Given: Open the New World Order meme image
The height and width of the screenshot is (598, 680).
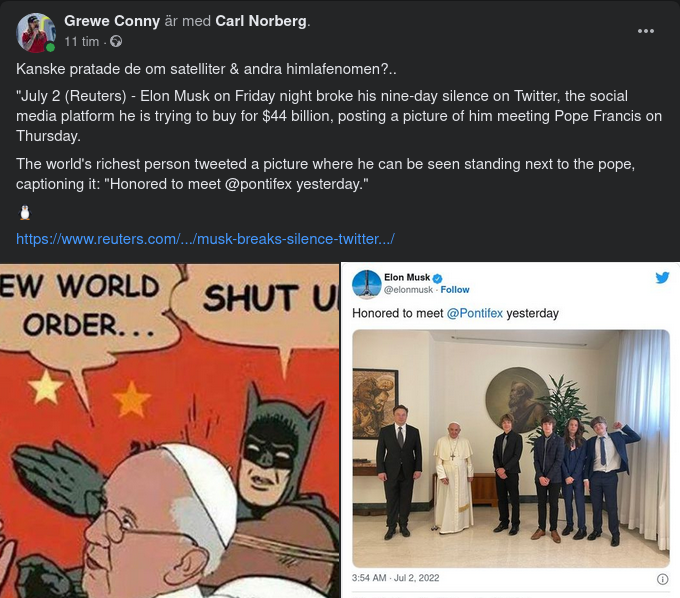Looking at the screenshot, I should [x=170, y=430].
